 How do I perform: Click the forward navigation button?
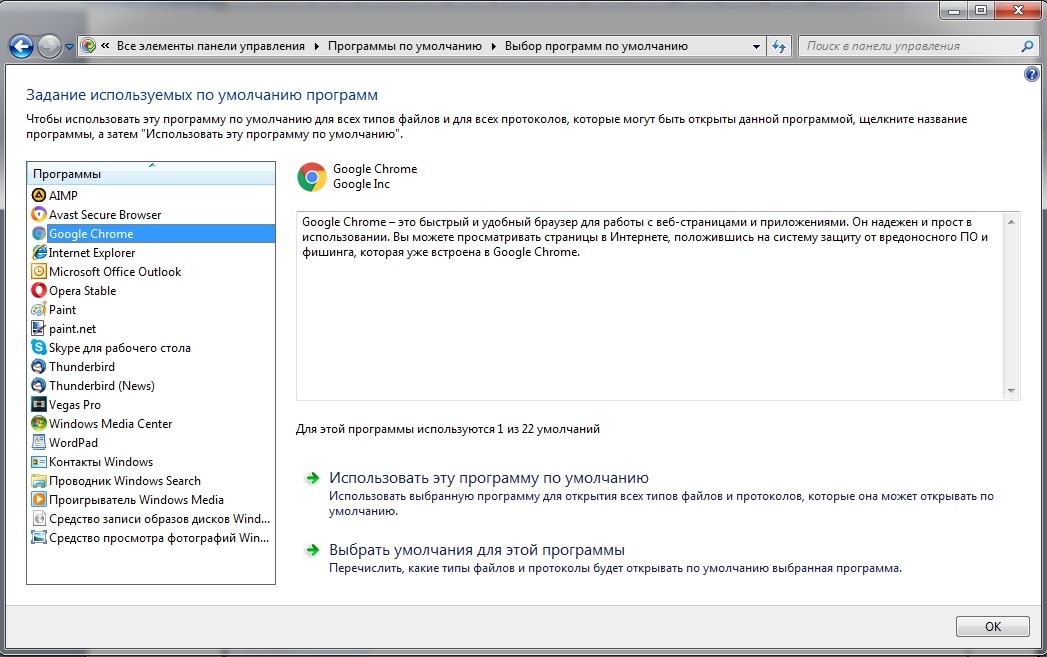pyautogui.click(x=49, y=46)
